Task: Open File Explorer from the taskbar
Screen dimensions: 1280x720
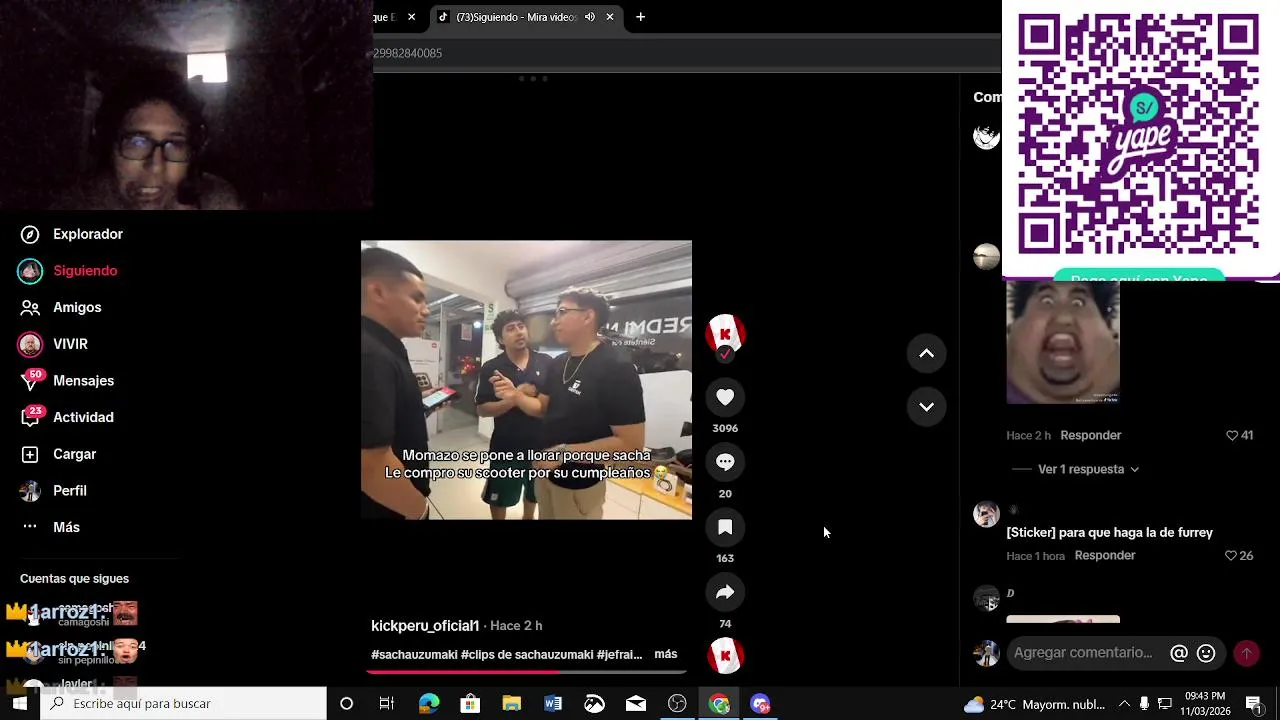Action: coord(512,704)
